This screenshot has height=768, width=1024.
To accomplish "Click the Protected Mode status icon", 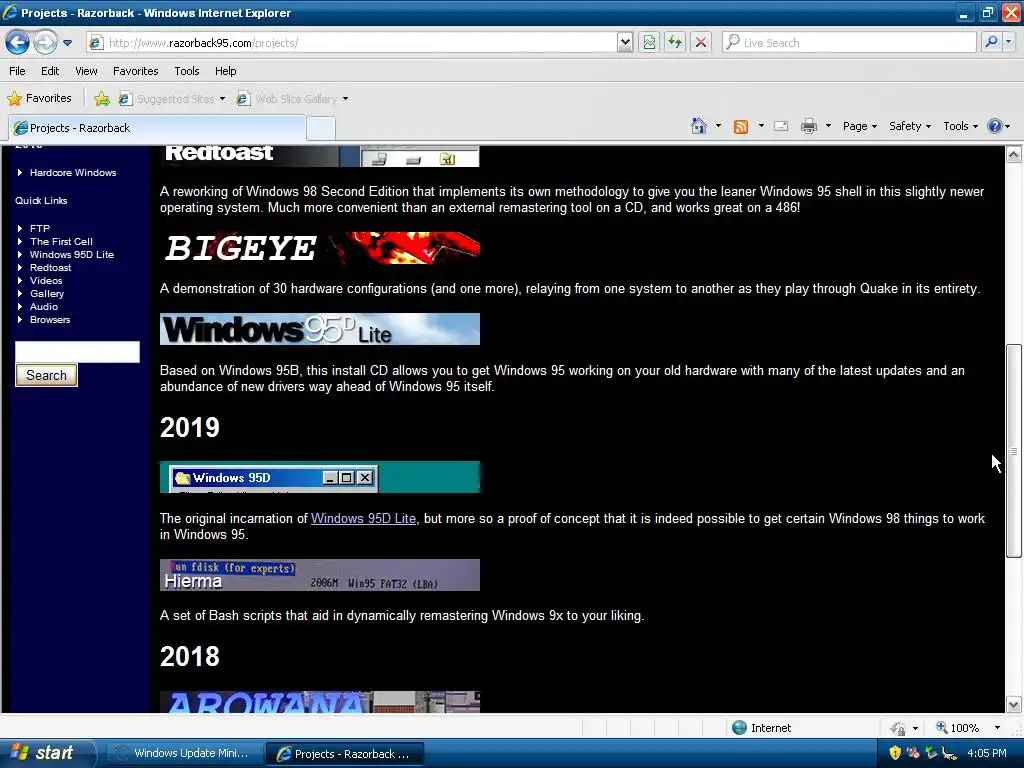I will coord(899,728).
